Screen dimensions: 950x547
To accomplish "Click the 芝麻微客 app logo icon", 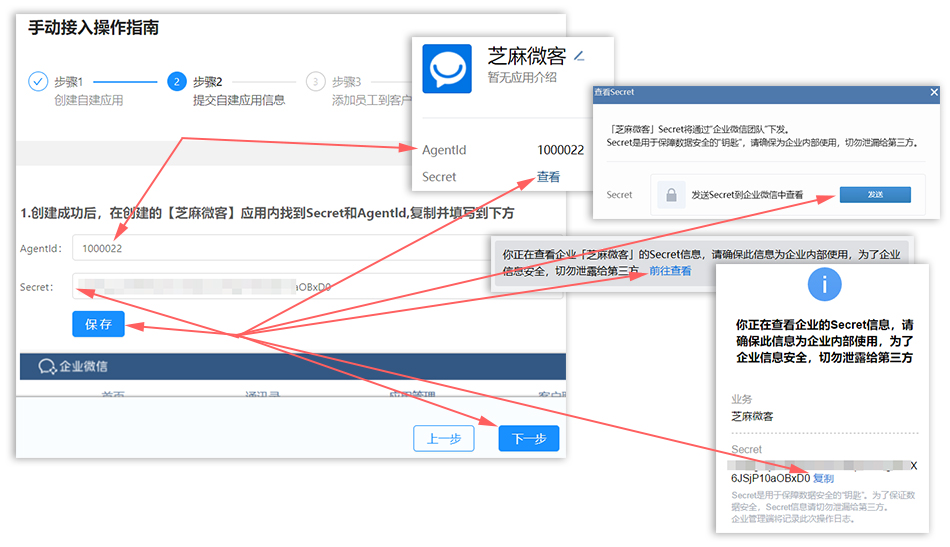I will tap(447, 68).
